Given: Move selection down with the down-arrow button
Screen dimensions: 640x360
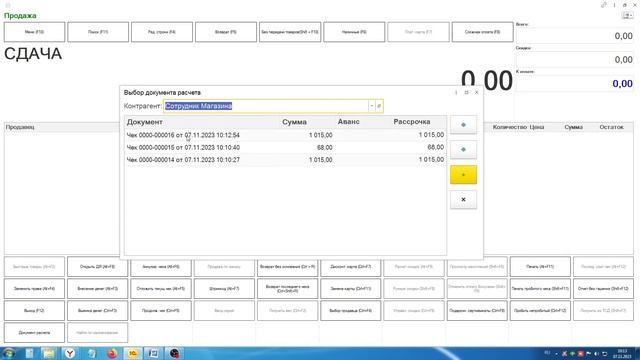Looking at the screenshot, I should point(463,150).
